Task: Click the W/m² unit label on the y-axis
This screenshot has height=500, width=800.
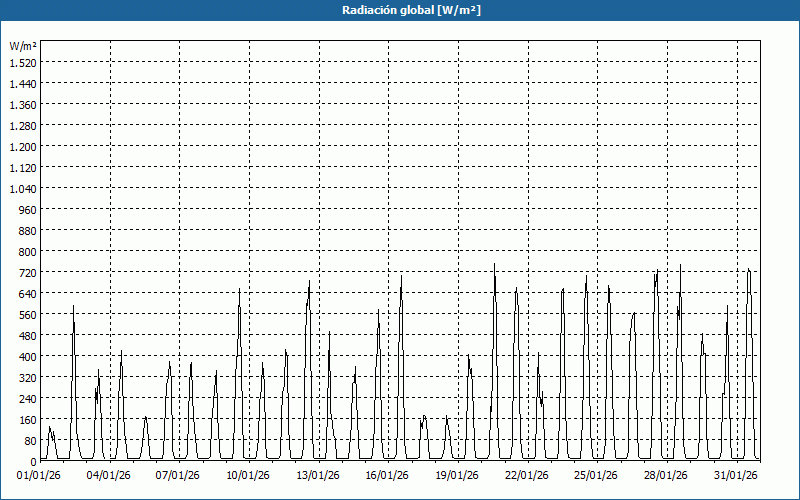Action: (23, 46)
